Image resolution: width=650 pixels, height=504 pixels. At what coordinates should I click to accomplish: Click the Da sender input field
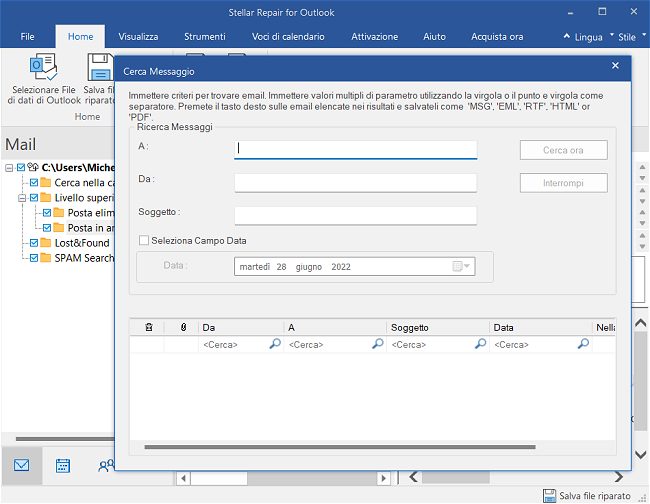tap(356, 183)
